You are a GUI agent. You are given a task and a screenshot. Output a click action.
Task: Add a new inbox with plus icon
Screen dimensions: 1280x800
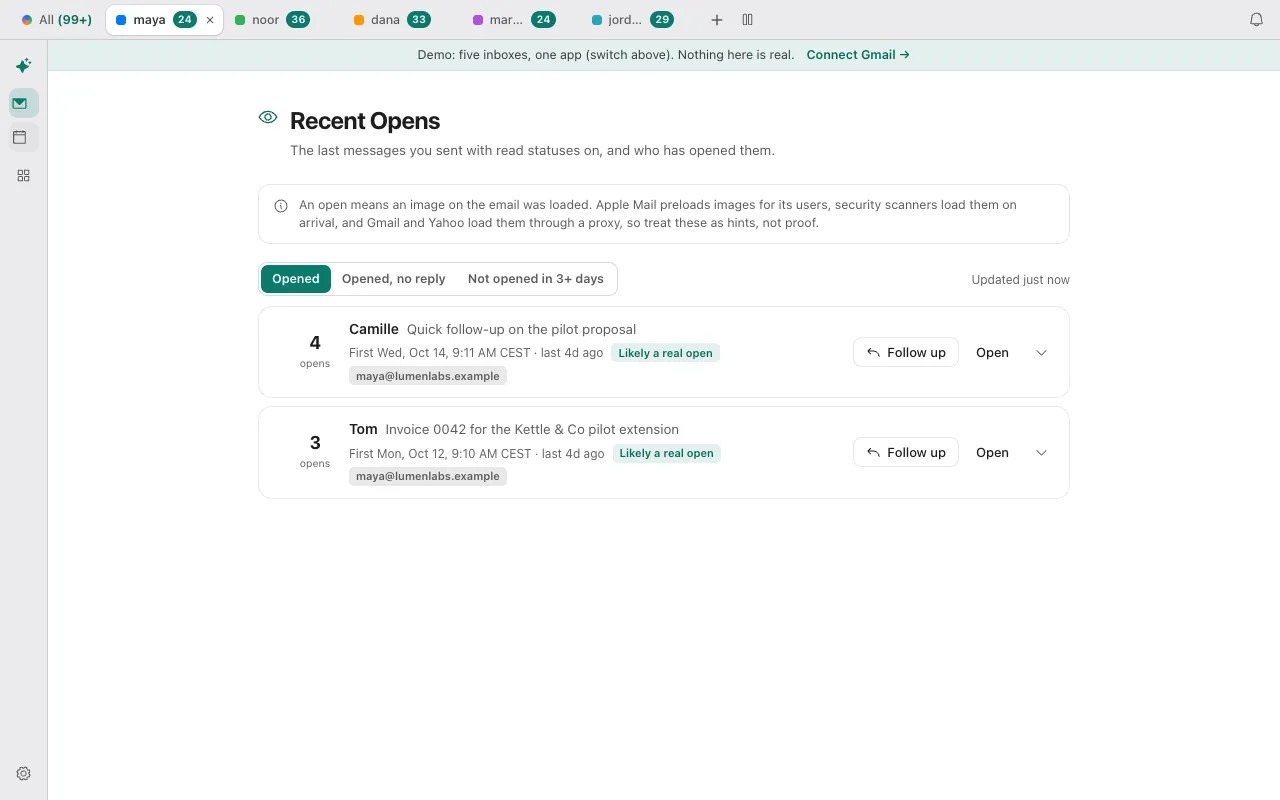click(x=716, y=20)
